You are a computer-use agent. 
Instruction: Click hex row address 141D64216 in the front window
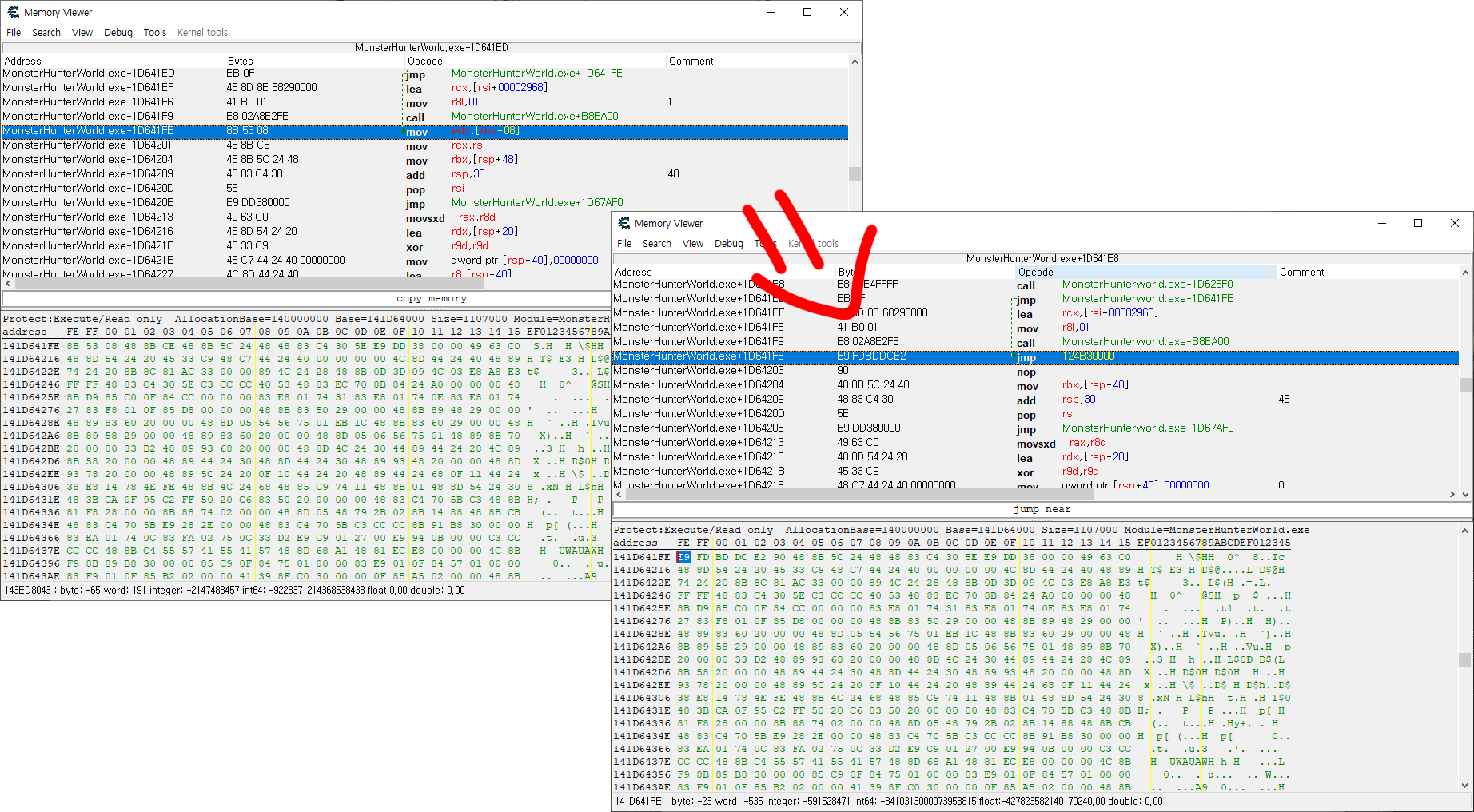pyautogui.click(x=642, y=570)
